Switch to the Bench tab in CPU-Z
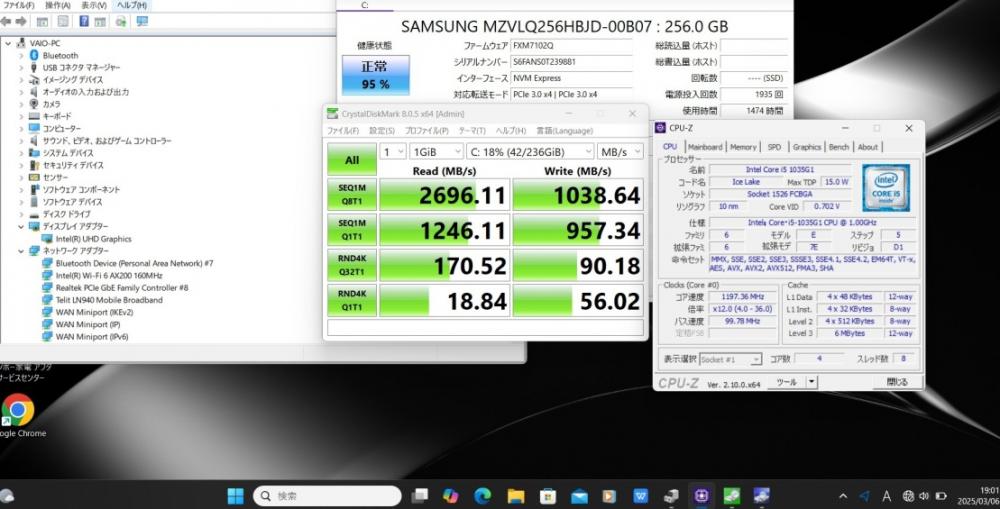This screenshot has height=509, width=1000. click(839, 147)
